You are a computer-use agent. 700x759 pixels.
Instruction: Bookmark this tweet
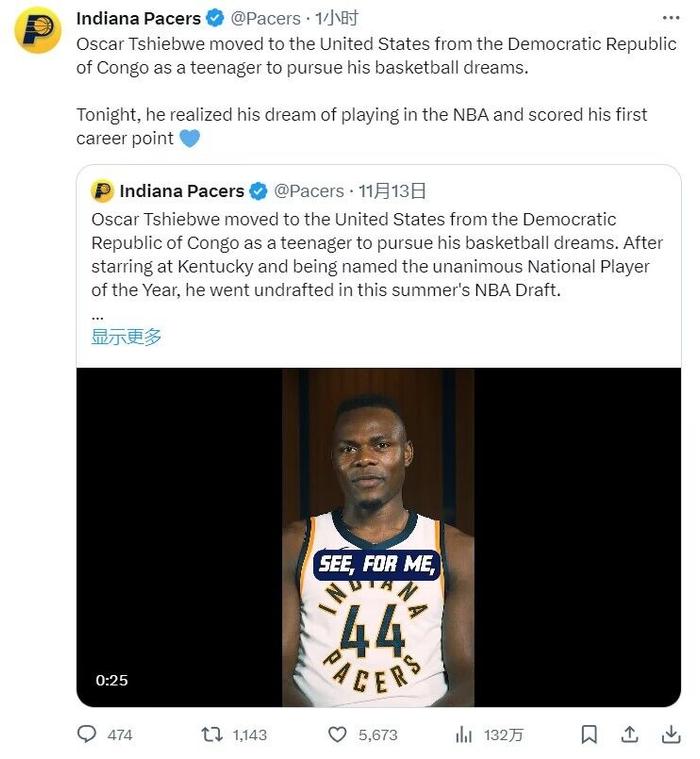coord(589,735)
